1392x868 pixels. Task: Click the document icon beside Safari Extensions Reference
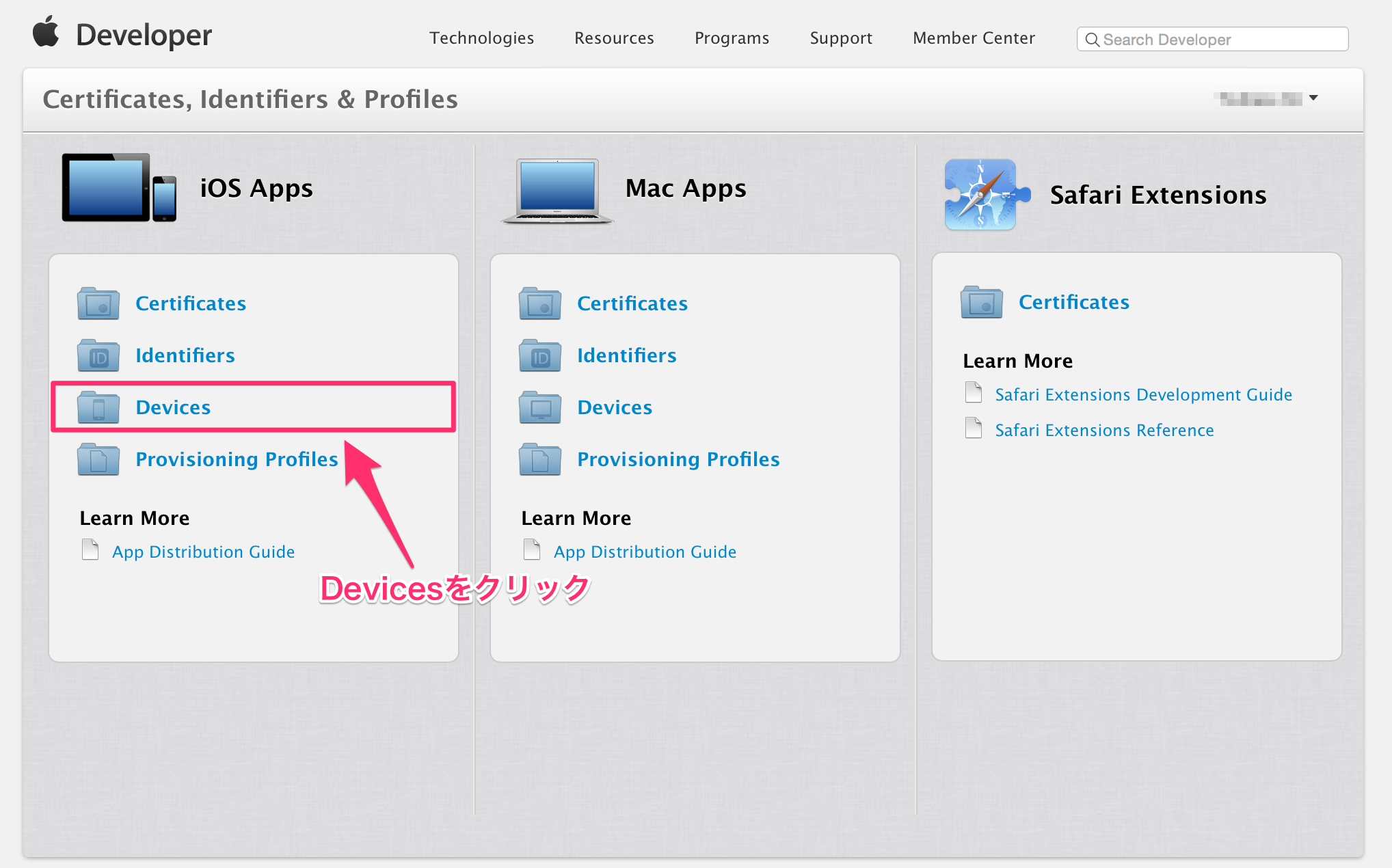[x=974, y=428]
